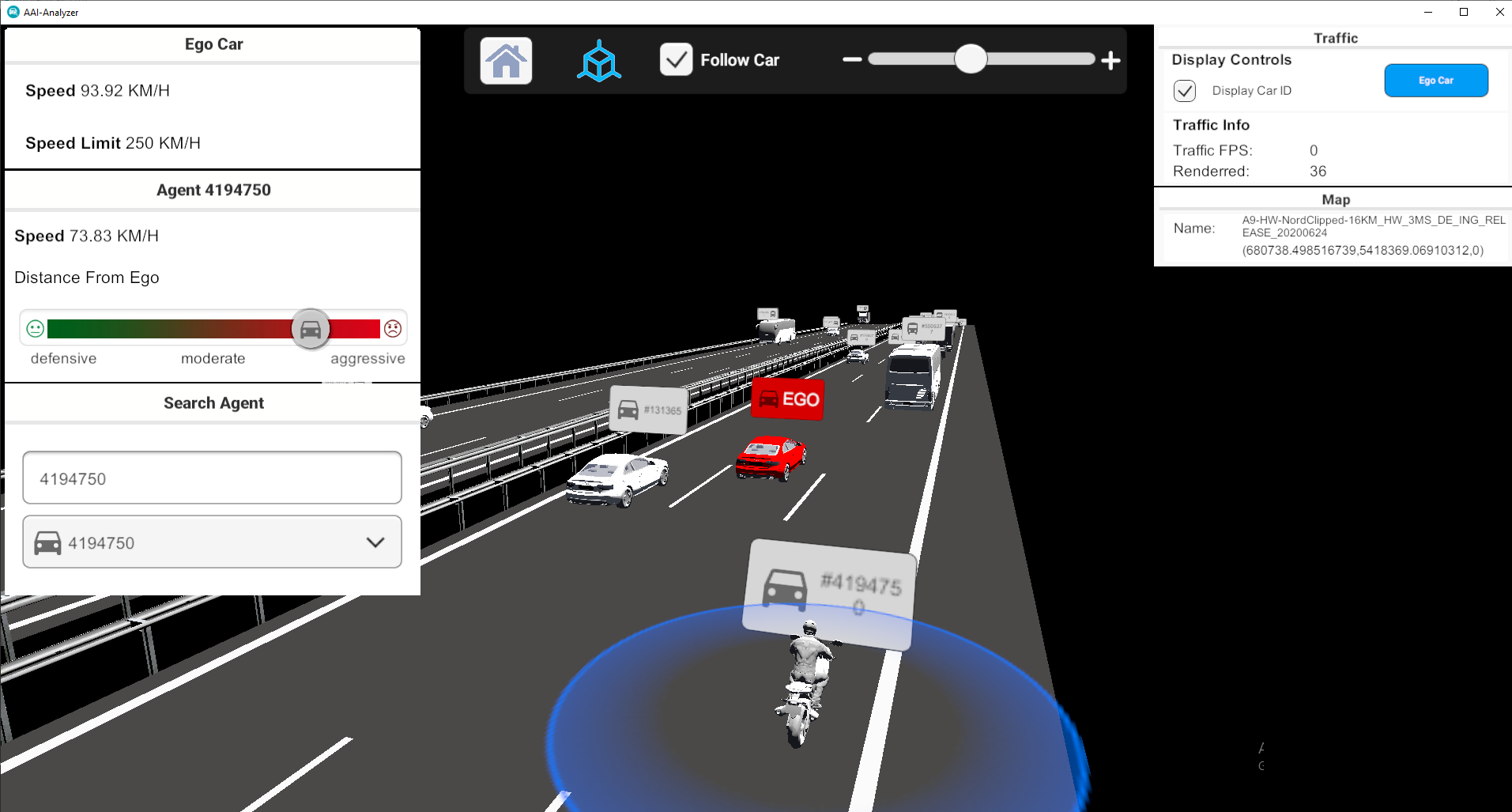Minimize the AAI-Analyzer window

(x=1427, y=12)
